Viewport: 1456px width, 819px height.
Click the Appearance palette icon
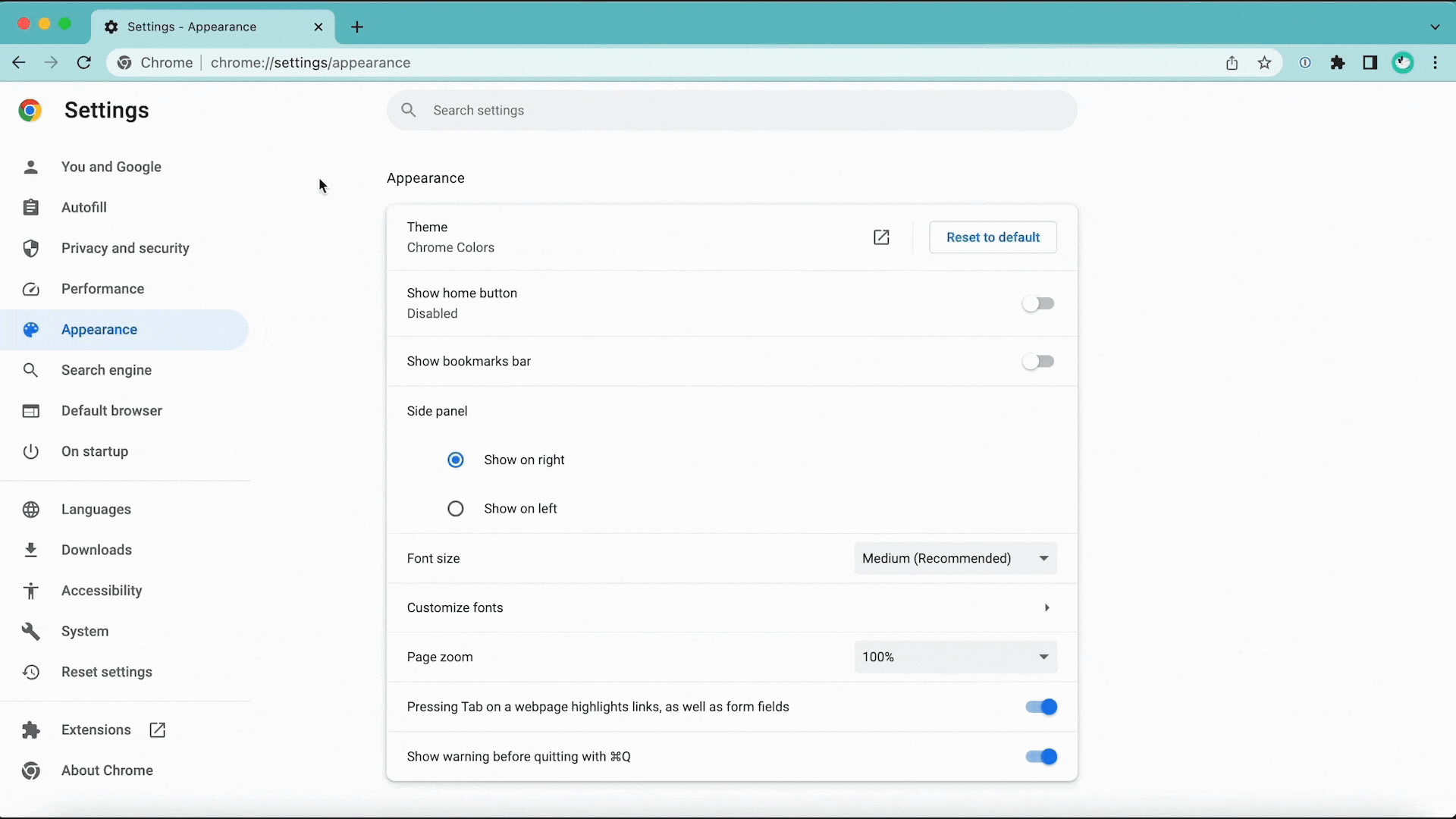tap(31, 330)
